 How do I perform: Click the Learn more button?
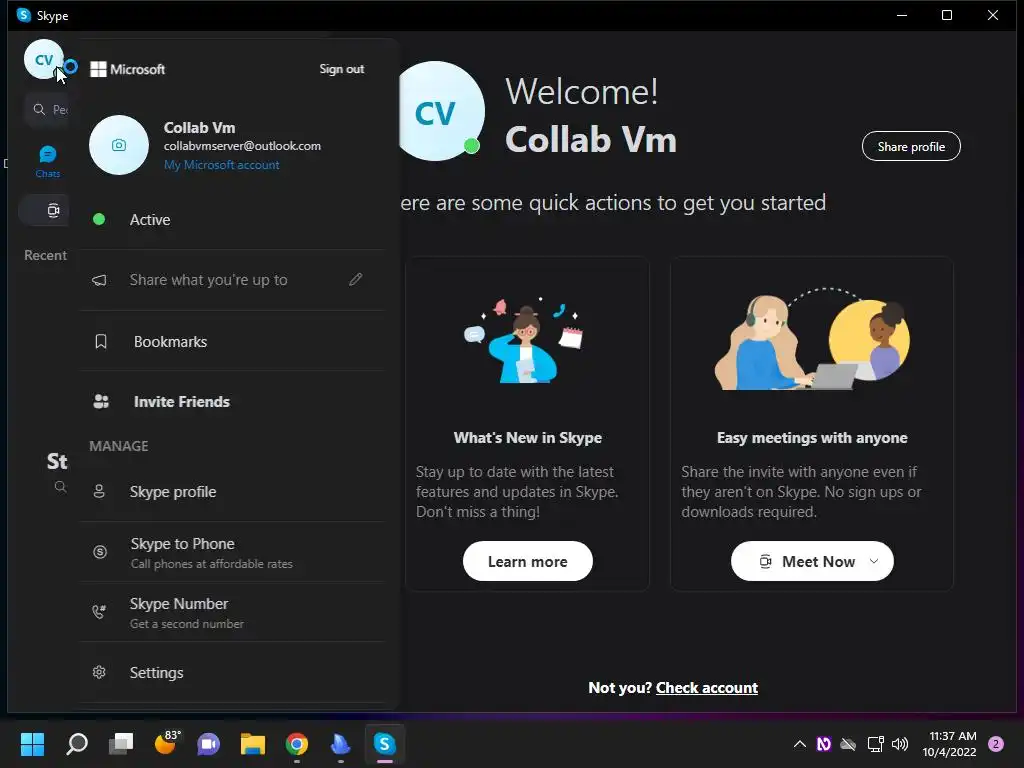point(528,561)
